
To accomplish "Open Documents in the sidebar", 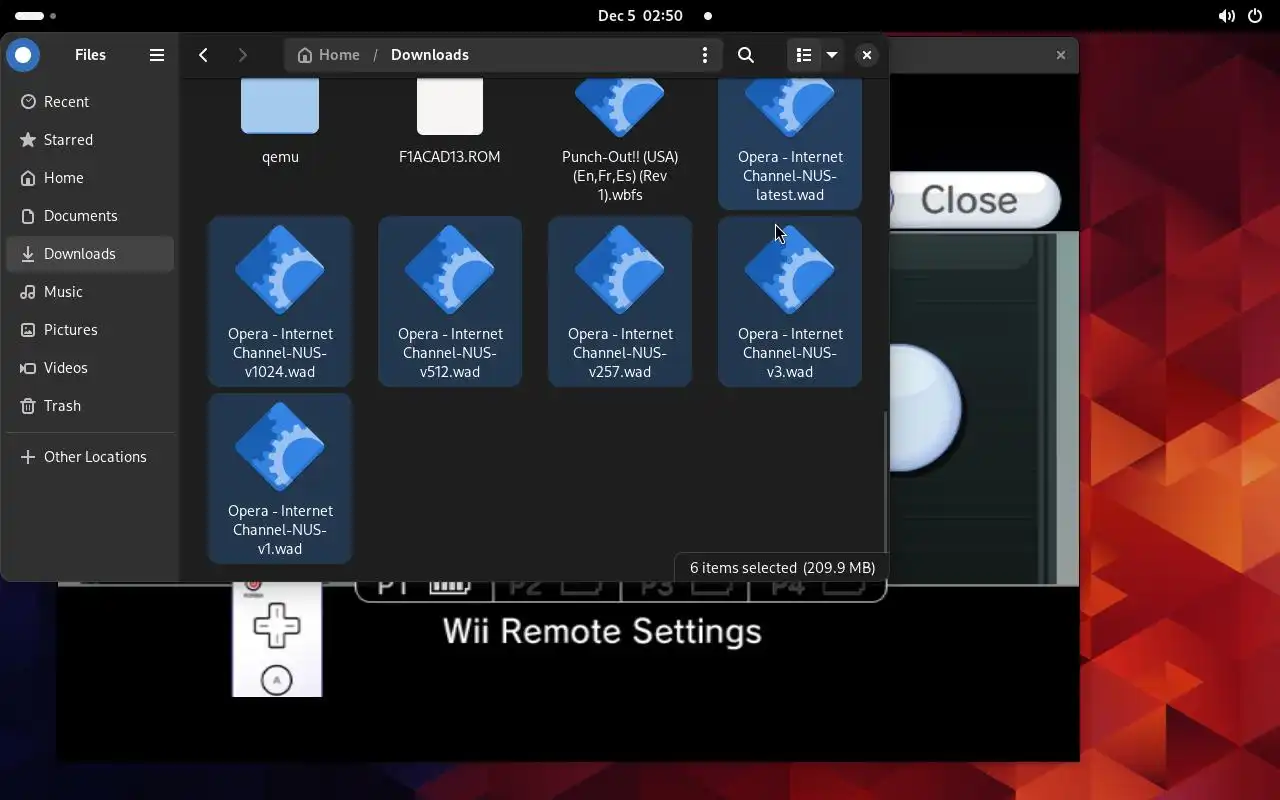I will click(90, 216).
